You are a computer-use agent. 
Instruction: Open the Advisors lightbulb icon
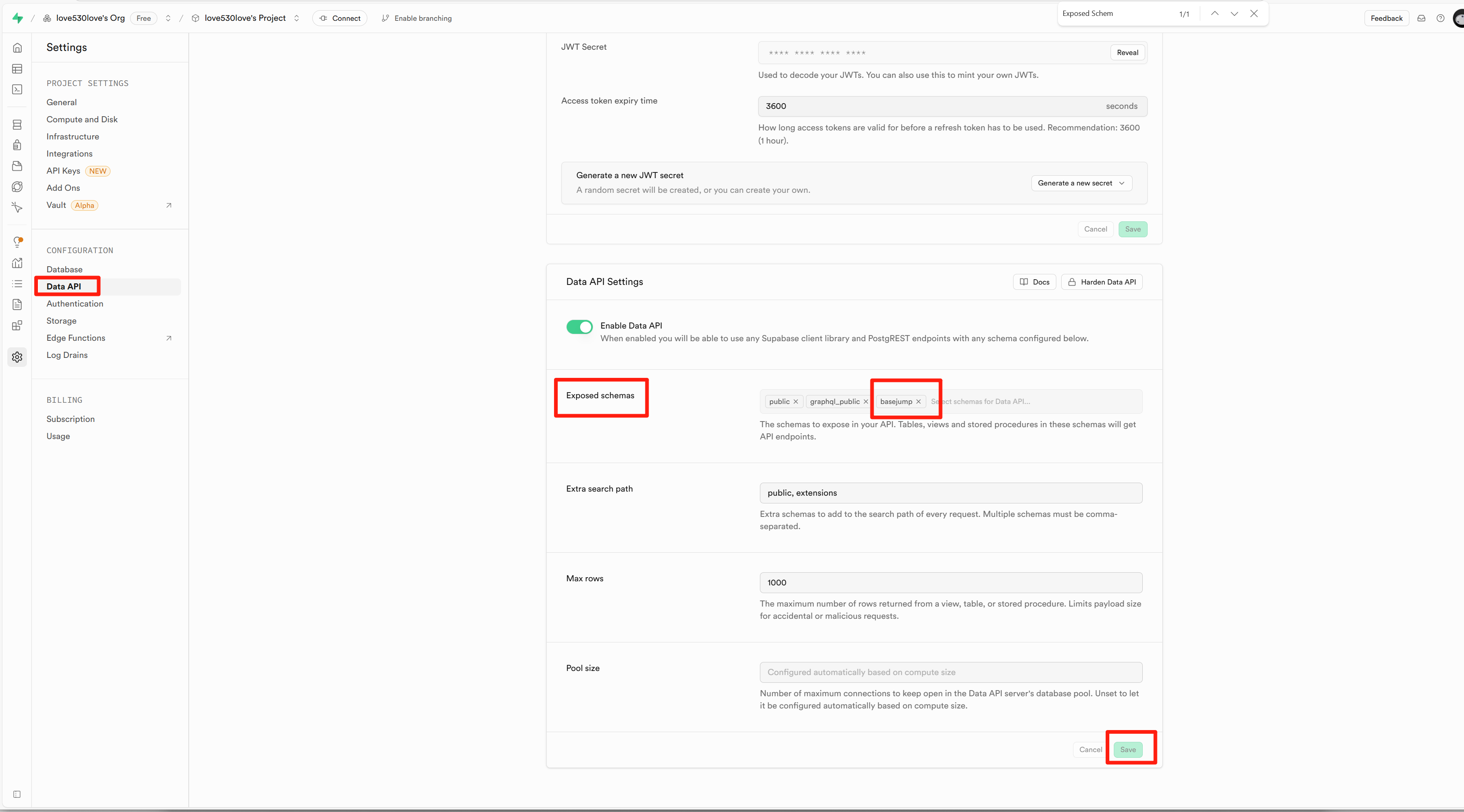coord(17,241)
